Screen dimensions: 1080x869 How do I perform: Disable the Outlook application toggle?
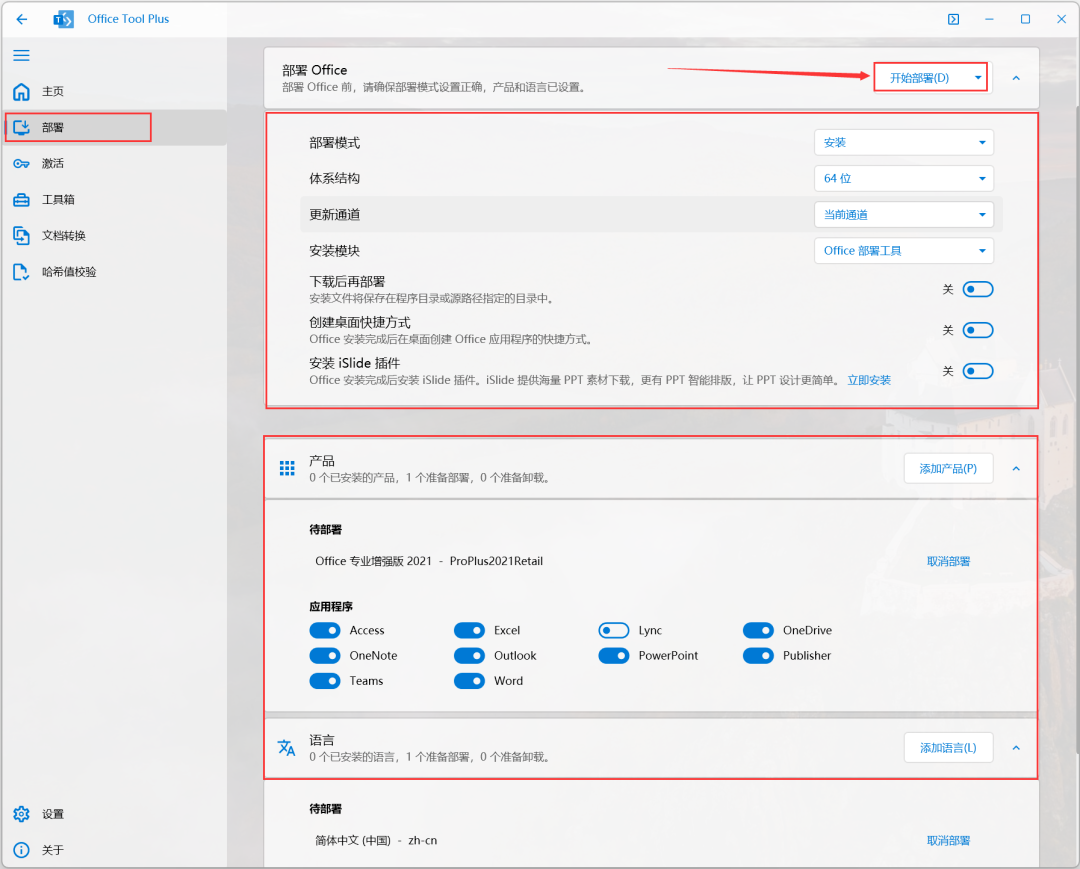pyautogui.click(x=469, y=656)
